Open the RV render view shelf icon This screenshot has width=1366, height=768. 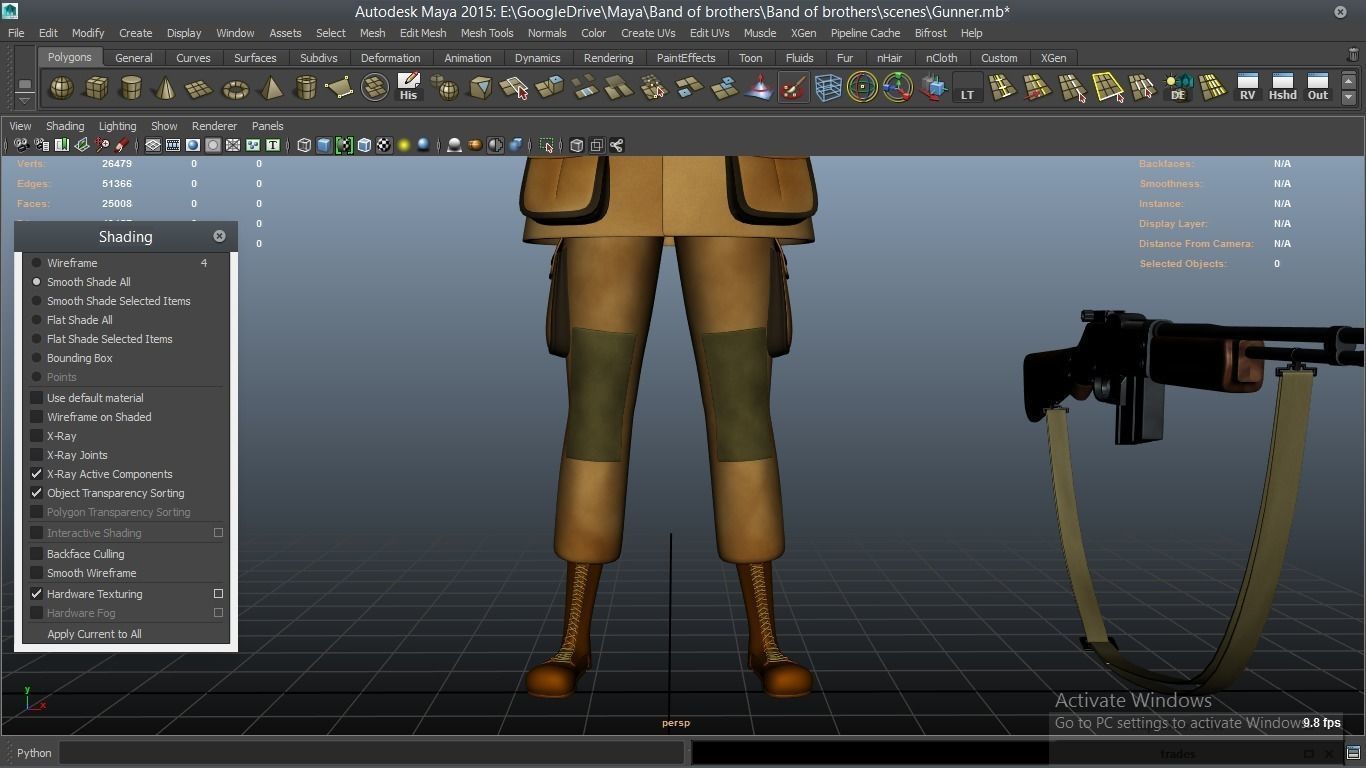(x=1247, y=87)
